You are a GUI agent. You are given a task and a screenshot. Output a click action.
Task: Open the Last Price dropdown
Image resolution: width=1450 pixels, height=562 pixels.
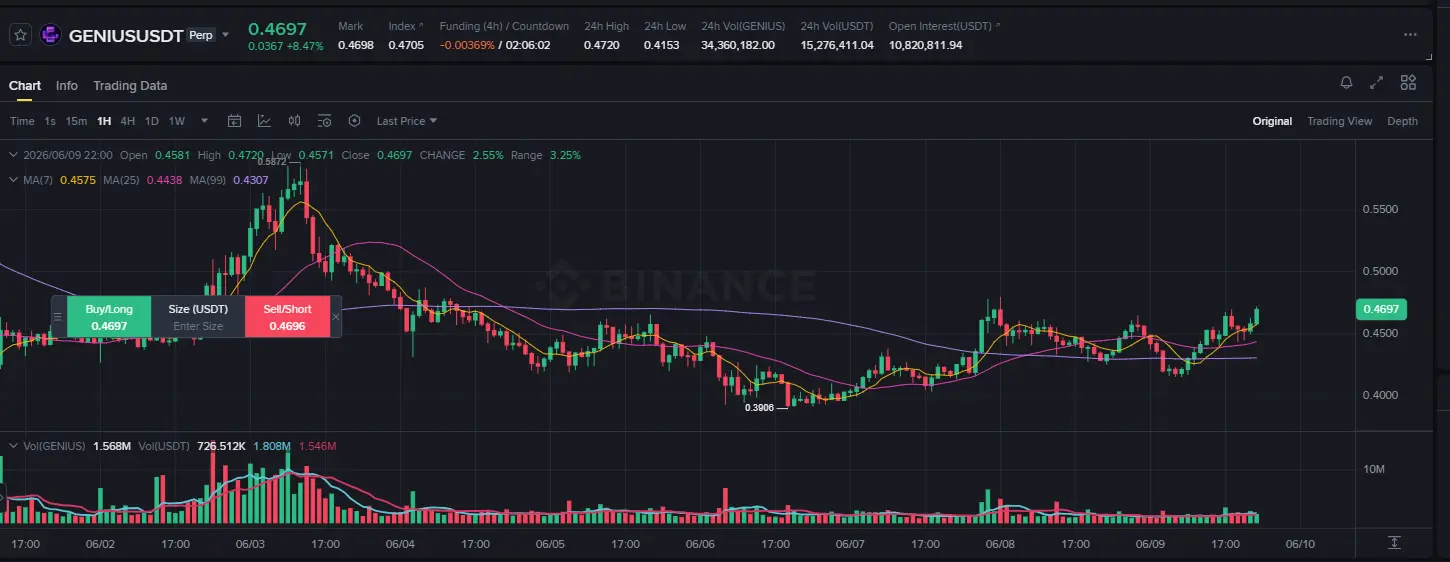pos(407,121)
